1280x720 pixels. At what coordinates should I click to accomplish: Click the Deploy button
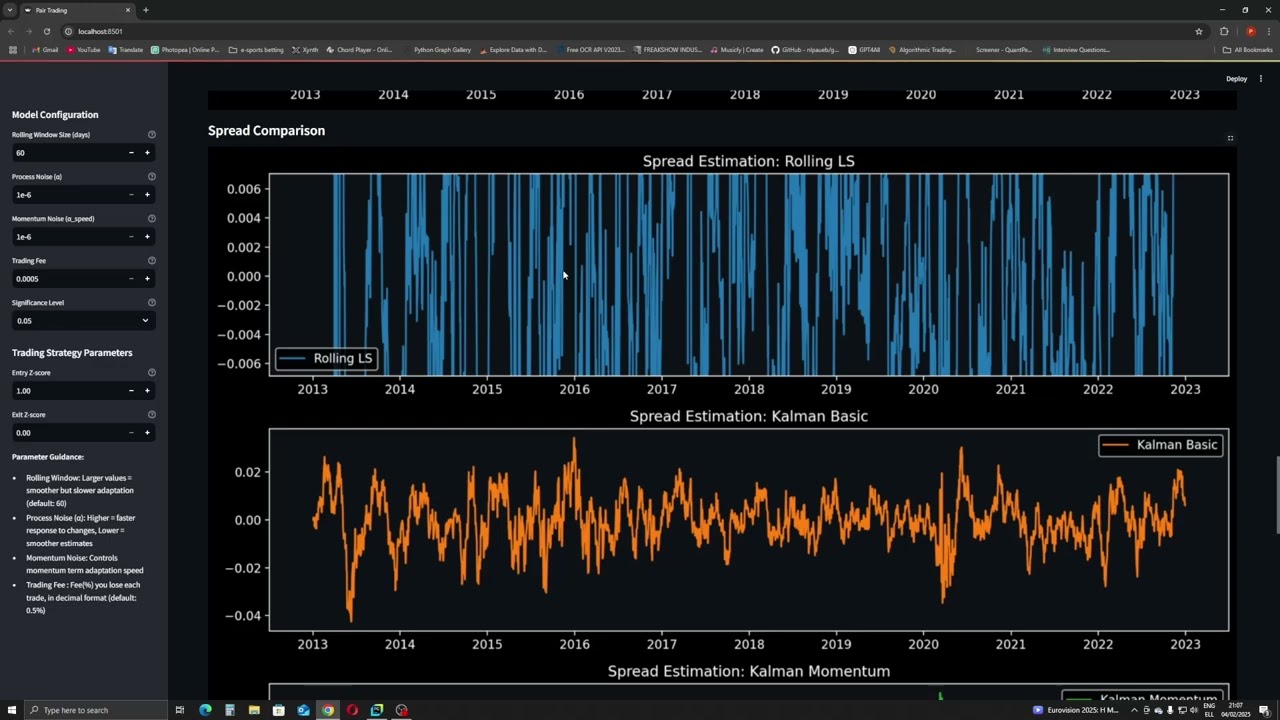click(x=1237, y=79)
